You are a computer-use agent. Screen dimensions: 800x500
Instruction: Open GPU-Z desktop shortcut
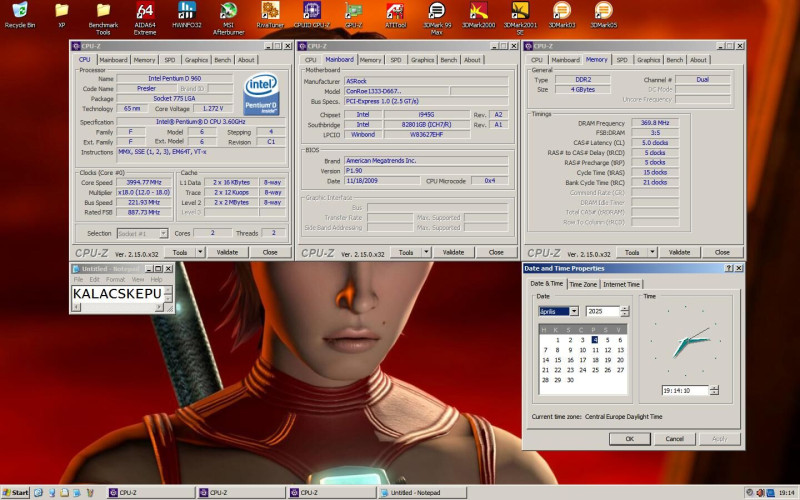354,15
